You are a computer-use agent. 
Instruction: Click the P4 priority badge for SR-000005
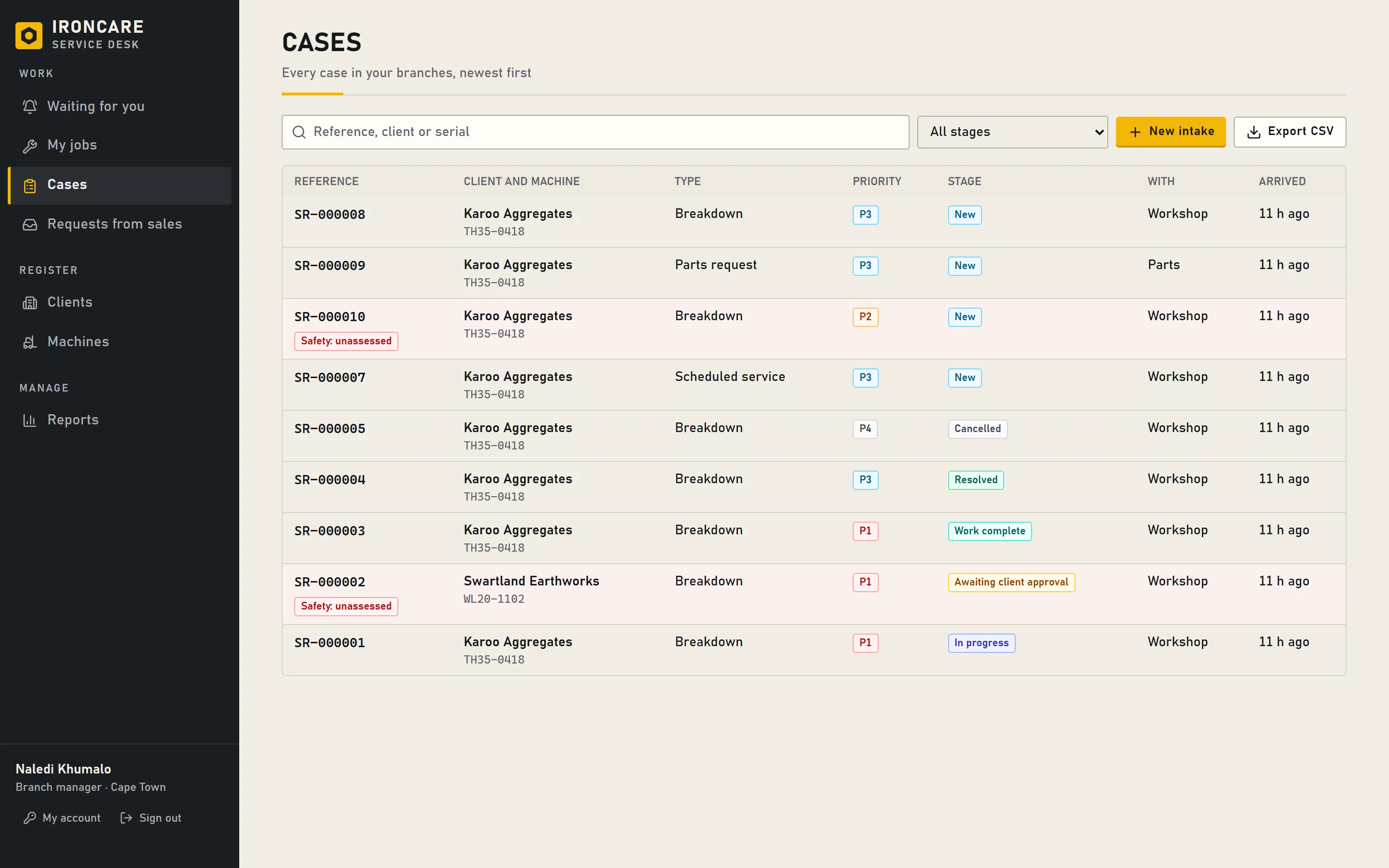click(x=865, y=429)
